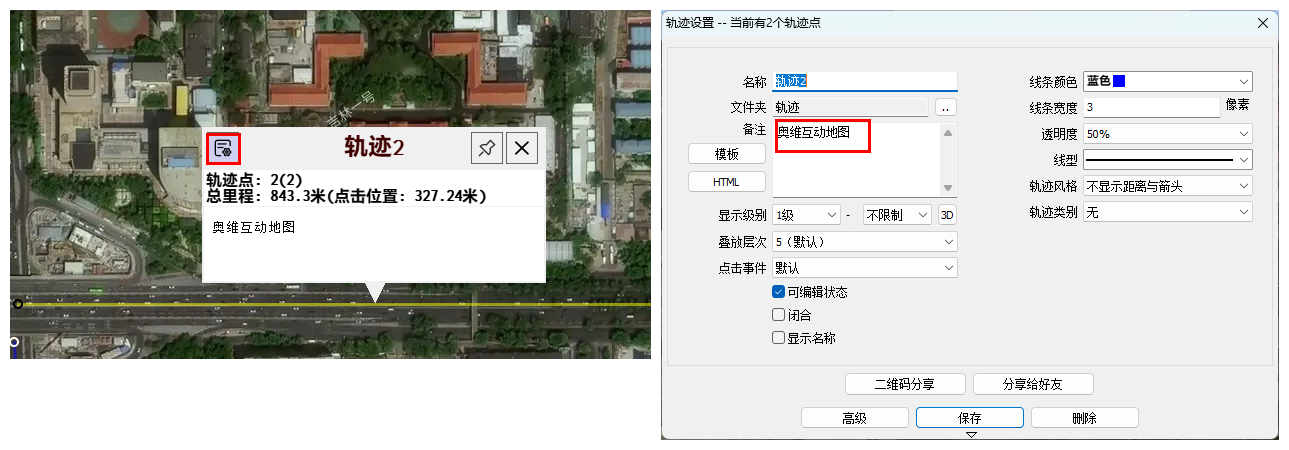Click the black track endpoint marker on road
The image size is (1289, 450).
18,304
